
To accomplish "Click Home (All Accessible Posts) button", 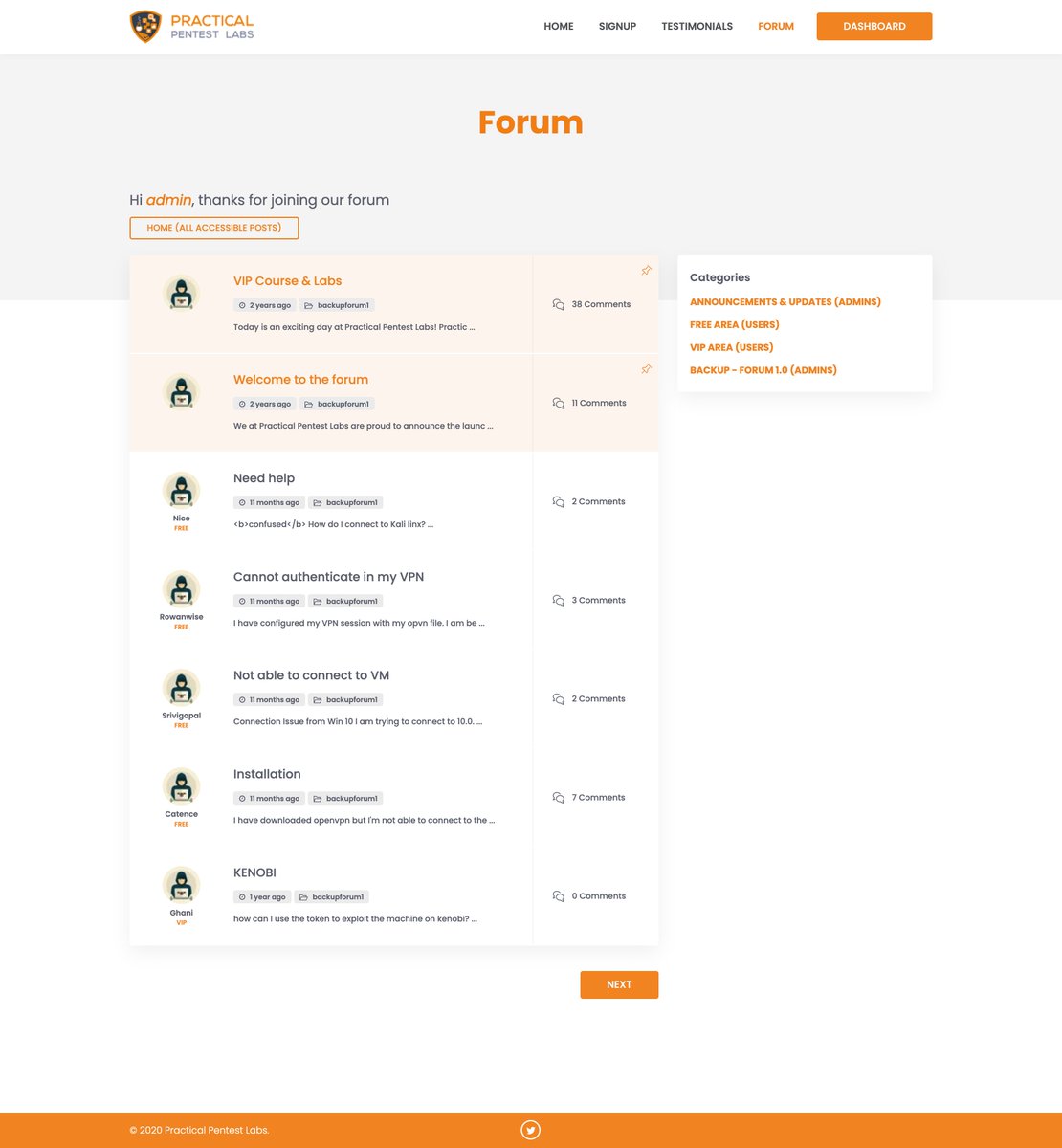I will click(x=214, y=228).
